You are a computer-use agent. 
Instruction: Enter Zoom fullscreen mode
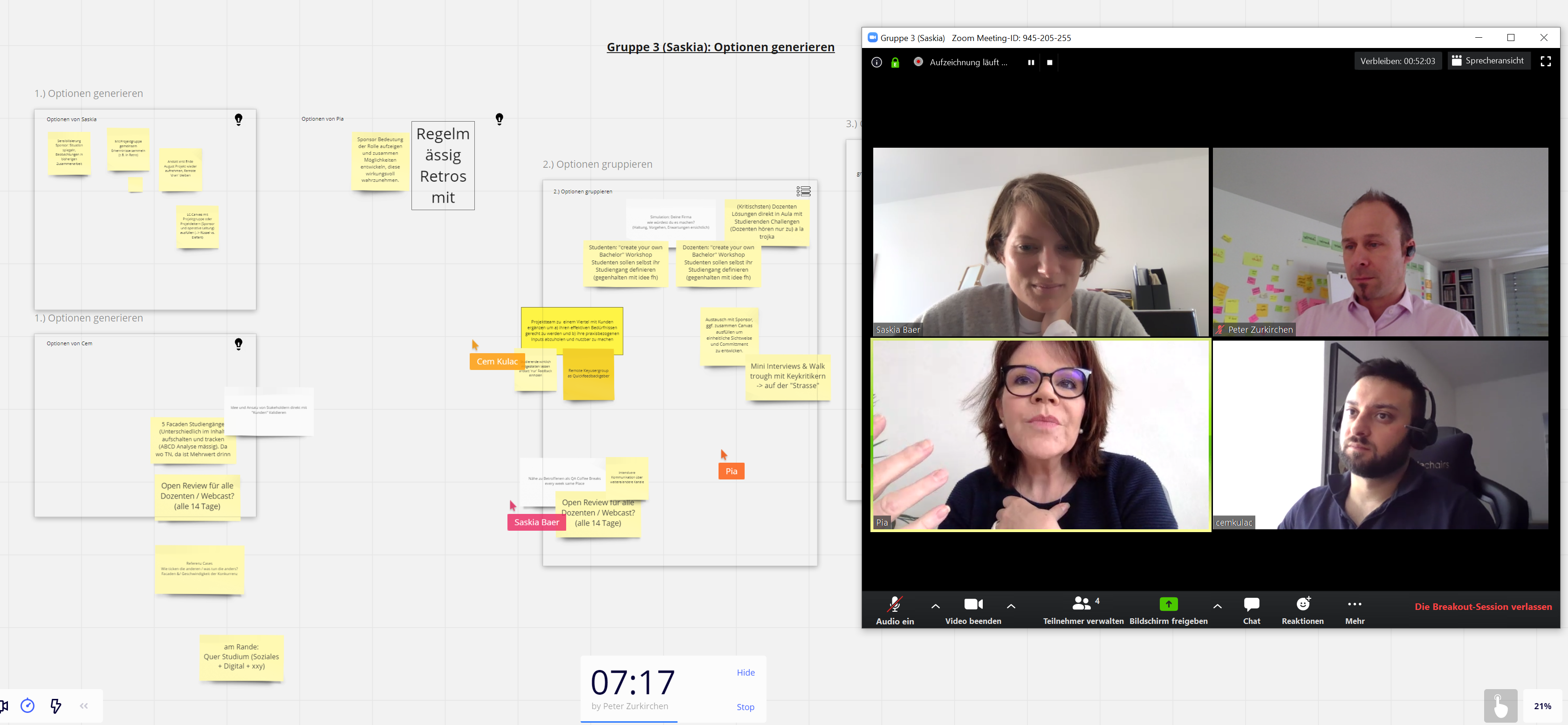coord(1546,62)
